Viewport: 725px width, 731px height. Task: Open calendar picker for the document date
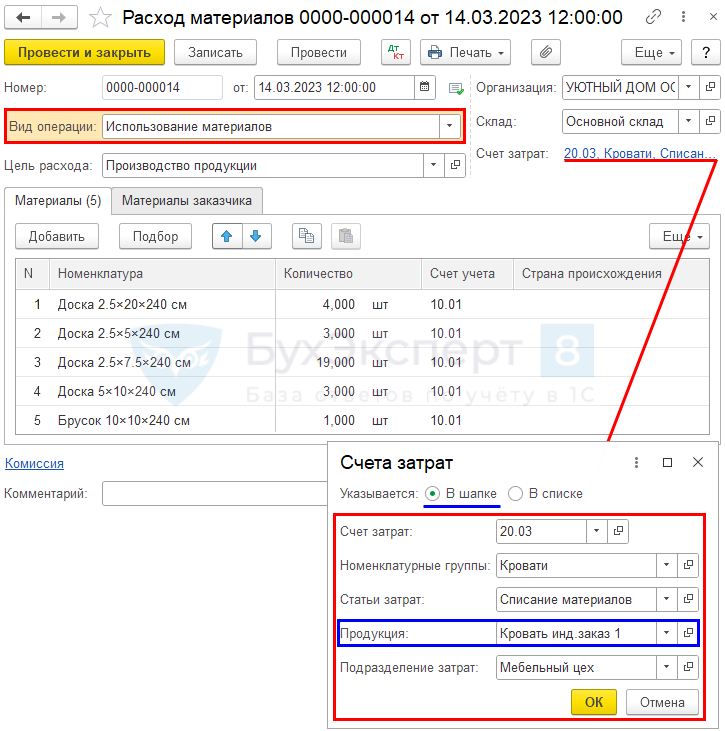tap(424, 87)
